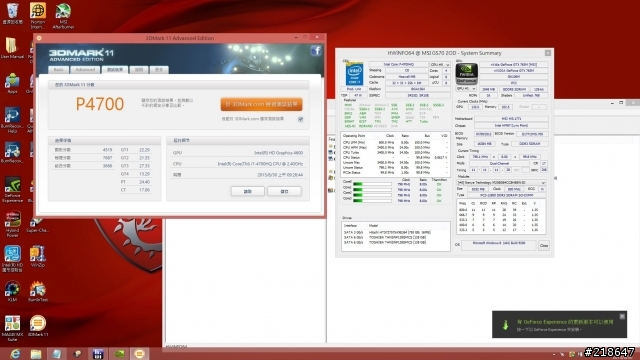Click the Intel HD Graphics 4600 GPU row
This screenshot has width=640, height=360.
[x=238, y=153]
